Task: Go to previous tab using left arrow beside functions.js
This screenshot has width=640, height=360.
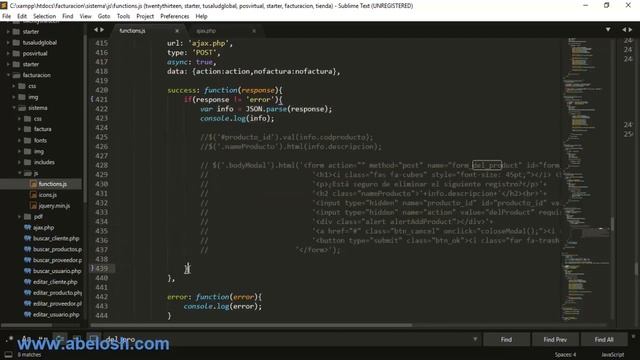Action: 96,30
